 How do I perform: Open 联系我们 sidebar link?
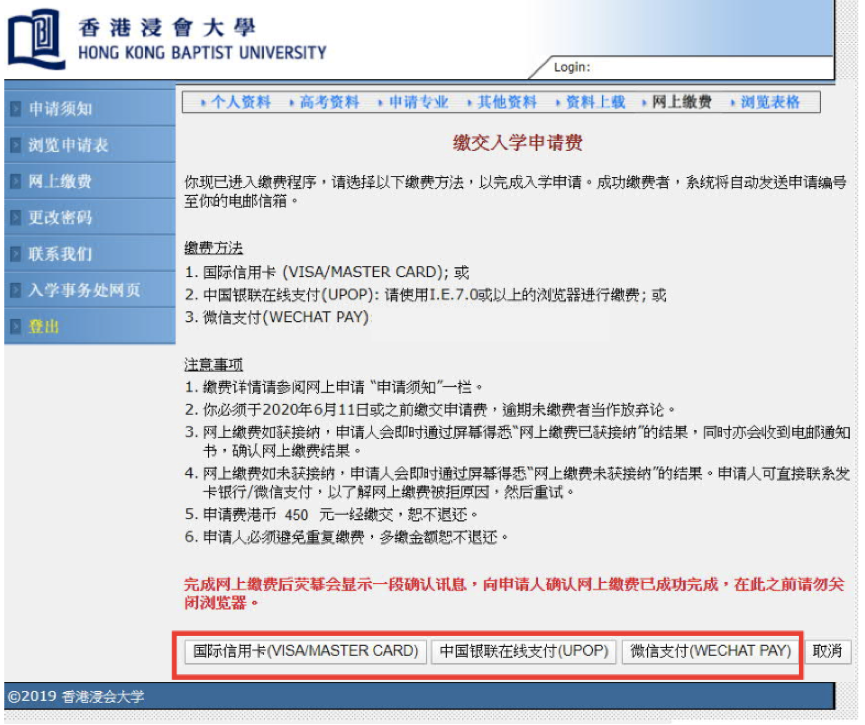(60, 254)
